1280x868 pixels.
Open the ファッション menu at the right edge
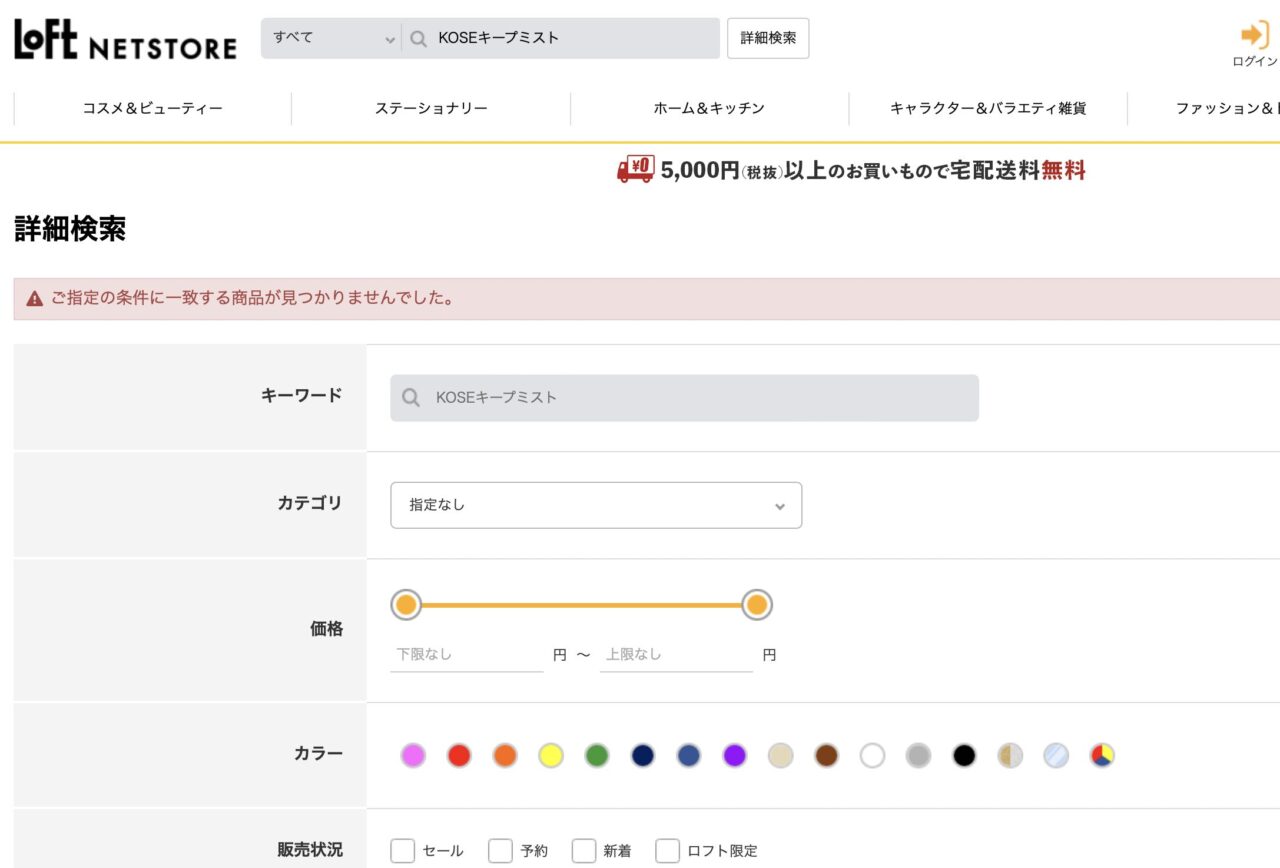(1227, 108)
